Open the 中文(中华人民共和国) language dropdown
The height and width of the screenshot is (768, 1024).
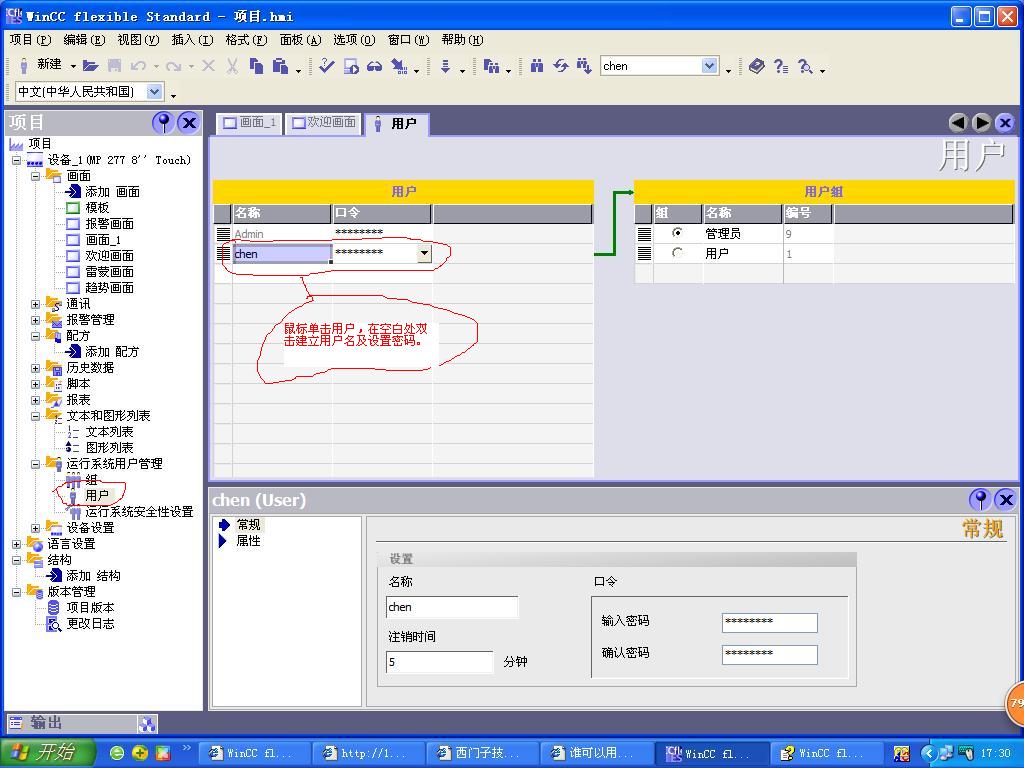pyautogui.click(x=154, y=91)
